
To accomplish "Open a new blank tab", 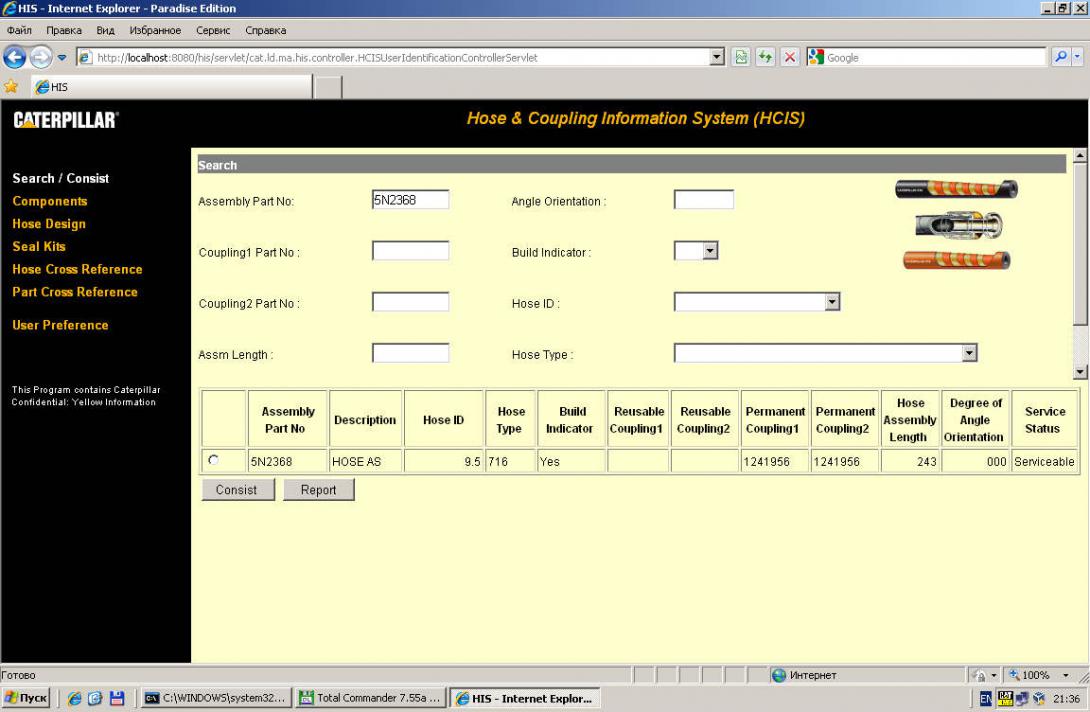I will pyautogui.click(x=328, y=88).
